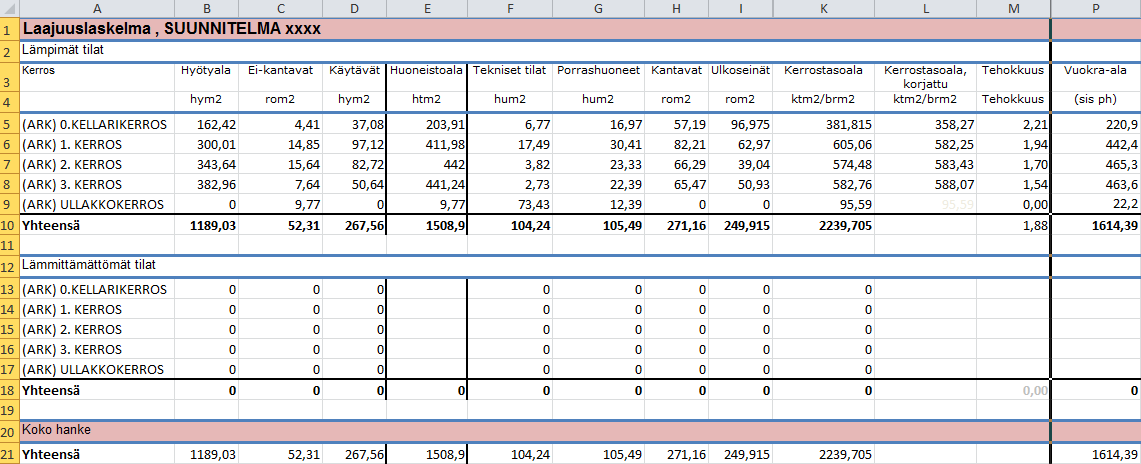Click total 1614,39 in row 21
The image size is (1141, 464).
(x=1096, y=455)
